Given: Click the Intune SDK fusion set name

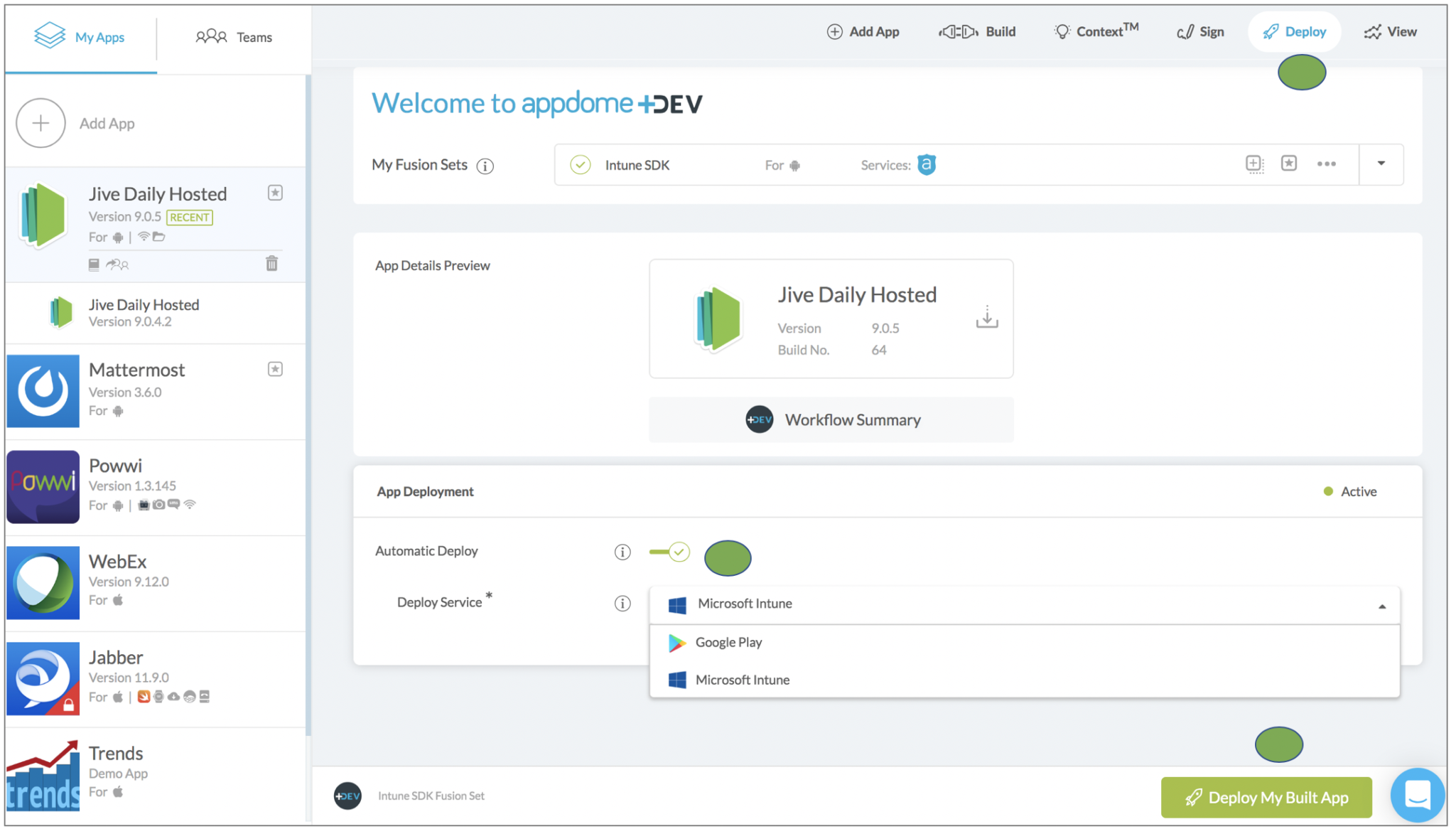Looking at the screenshot, I should [637, 165].
